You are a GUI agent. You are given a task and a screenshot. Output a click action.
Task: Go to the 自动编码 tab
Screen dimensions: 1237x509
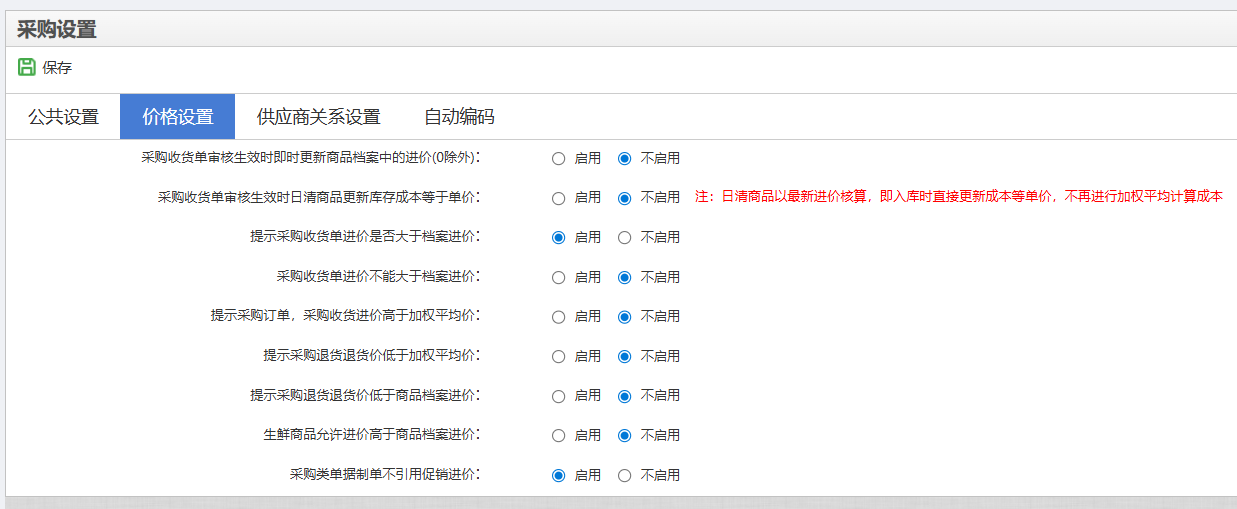click(458, 117)
